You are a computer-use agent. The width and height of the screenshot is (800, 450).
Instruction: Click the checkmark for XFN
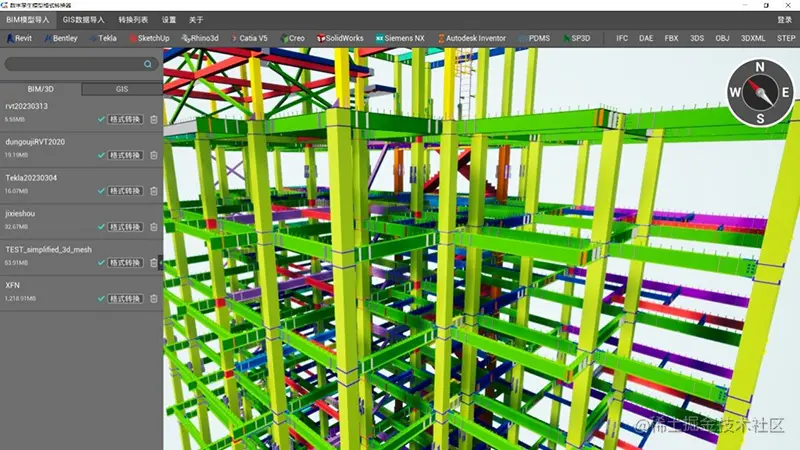pos(101,298)
